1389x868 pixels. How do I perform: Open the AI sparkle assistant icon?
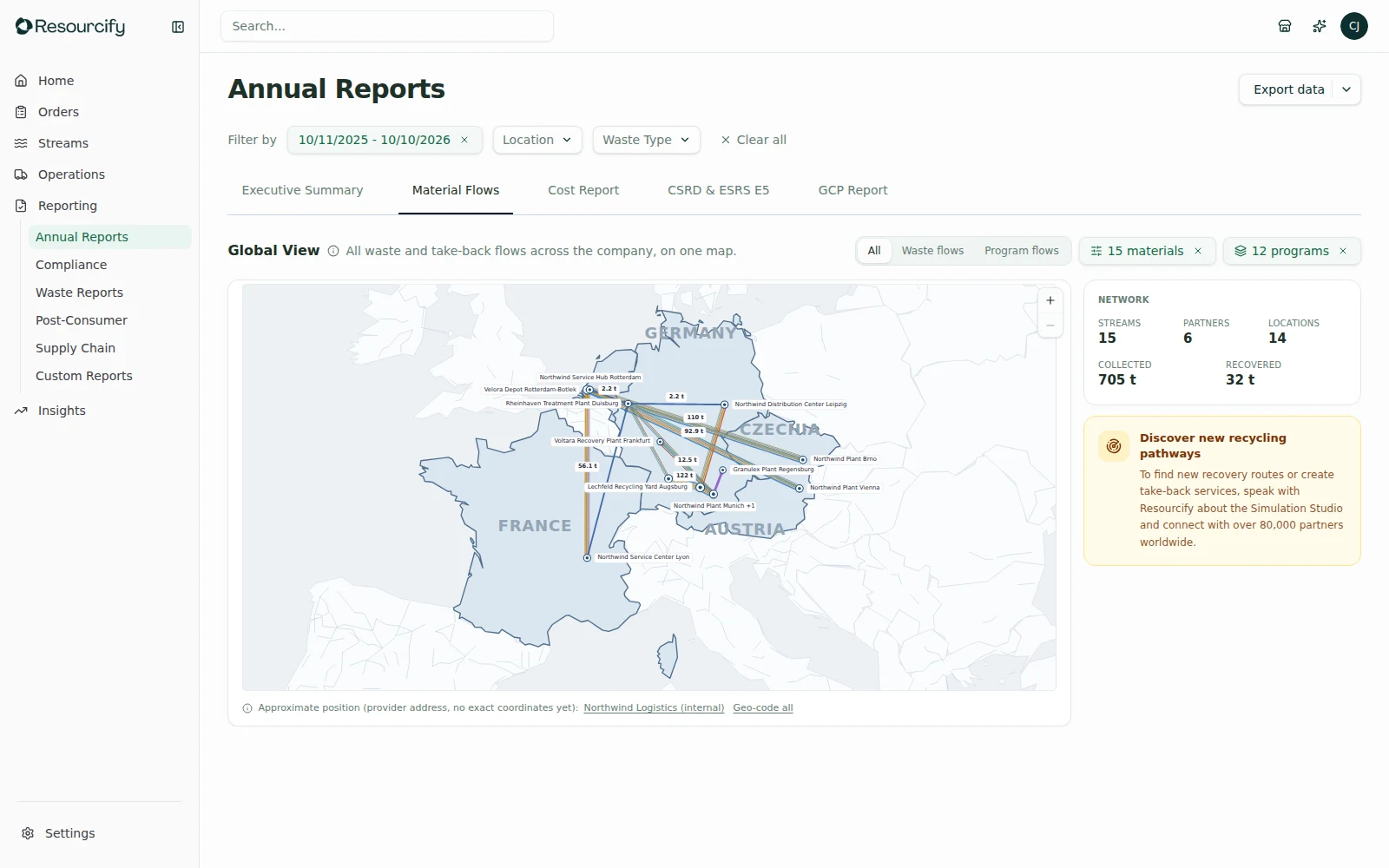pyautogui.click(x=1320, y=26)
